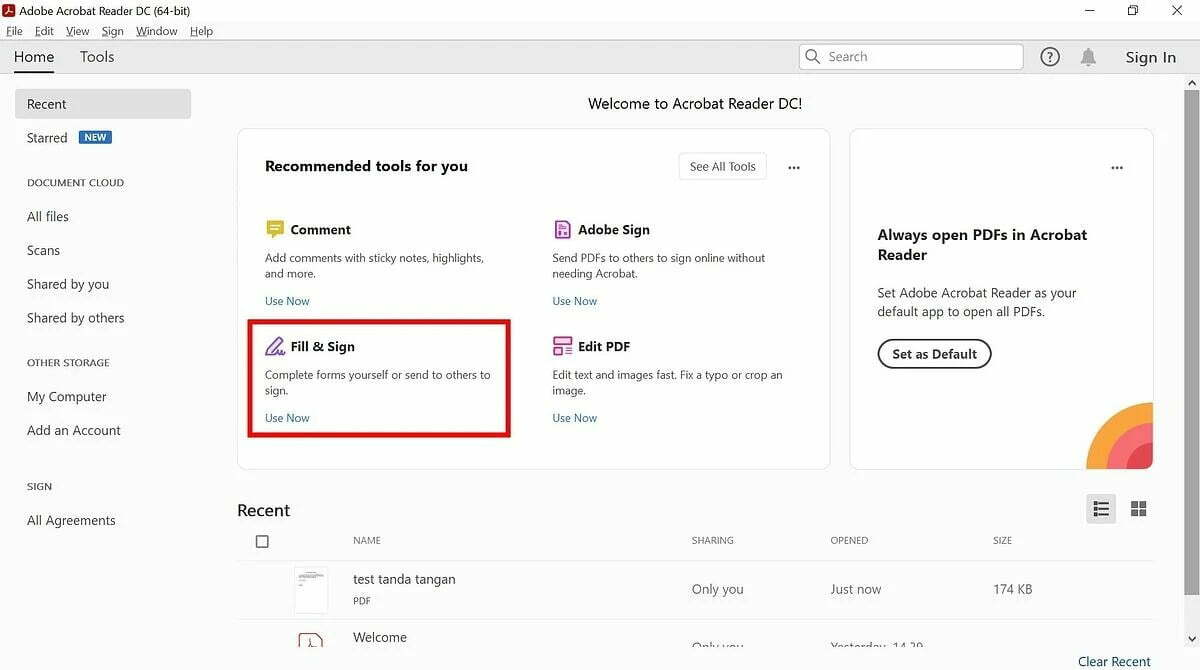Select all files in the Recent list

(262, 541)
